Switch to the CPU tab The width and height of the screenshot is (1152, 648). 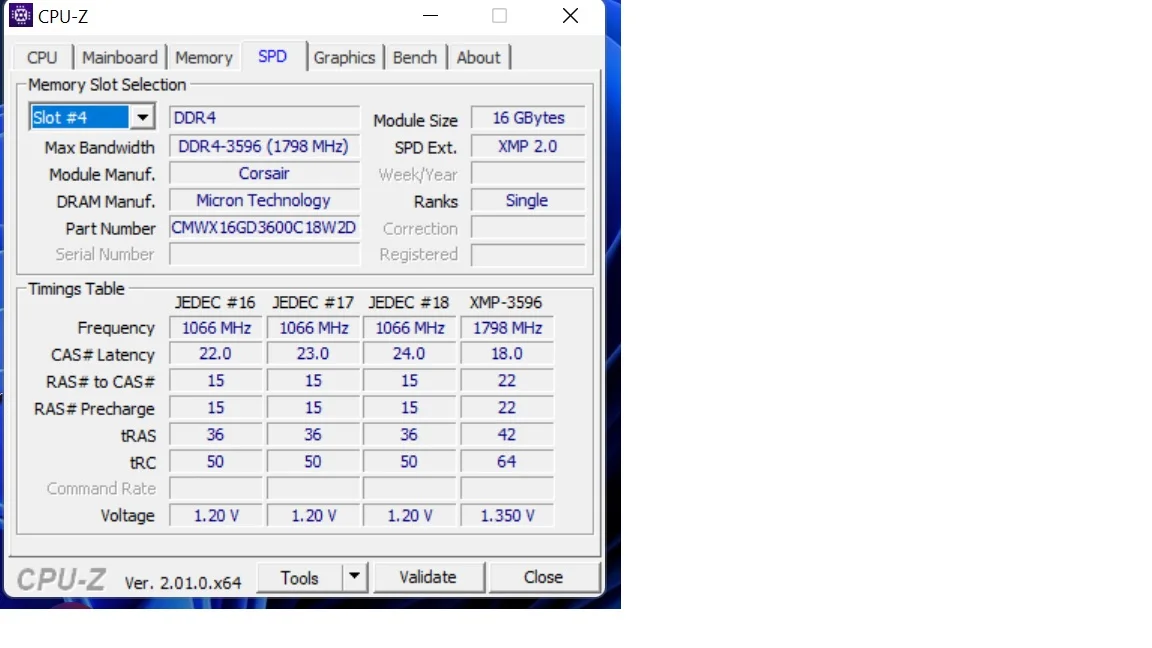point(42,57)
